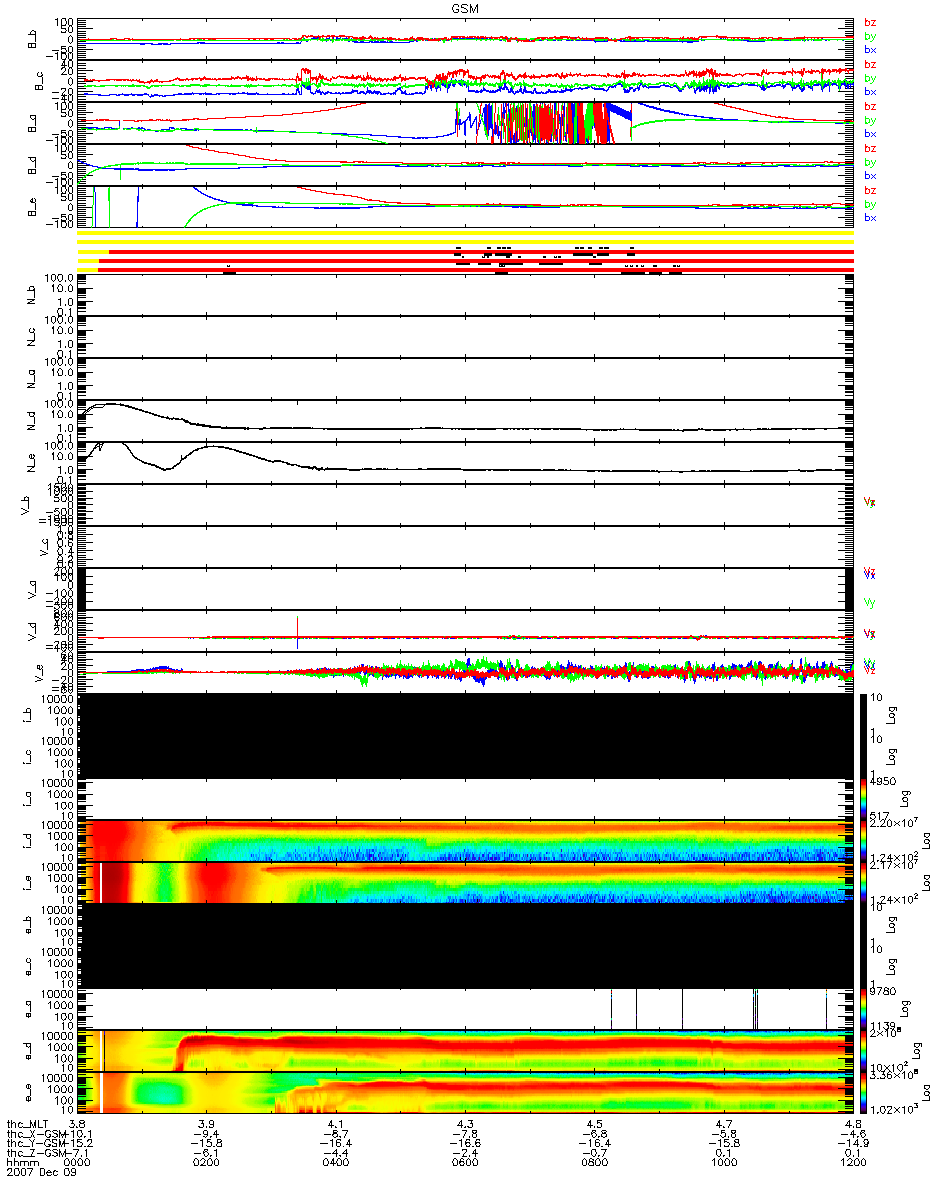930x1200 pixels.
Task: Click the thc_Y-GSM row label
Action: pyautogui.click(x=36, y=1144)
